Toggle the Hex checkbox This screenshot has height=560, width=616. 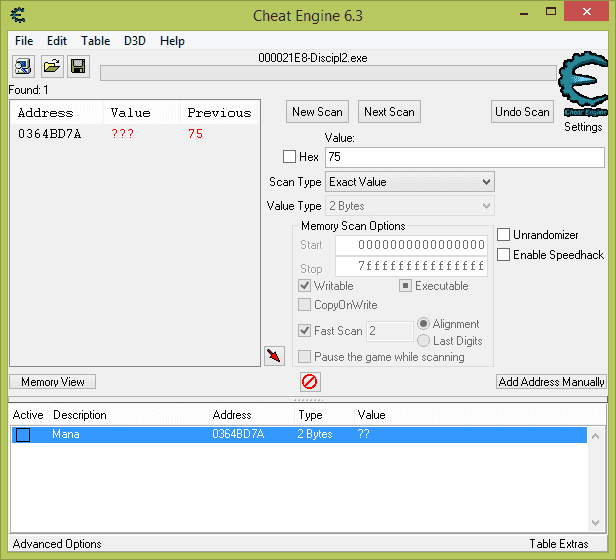(x=290, y=157)
